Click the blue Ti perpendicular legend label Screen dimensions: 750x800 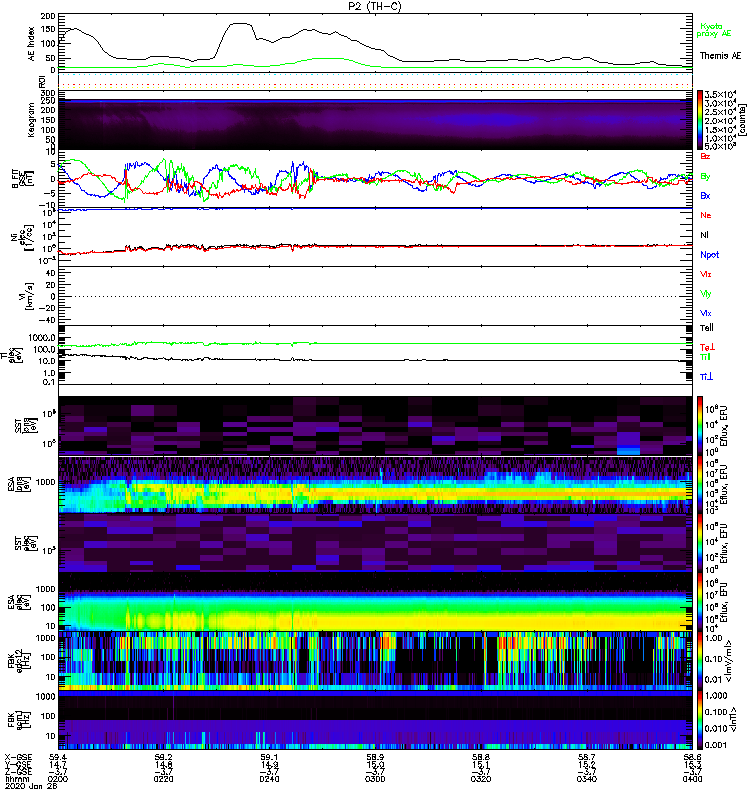tap(706, 377)
